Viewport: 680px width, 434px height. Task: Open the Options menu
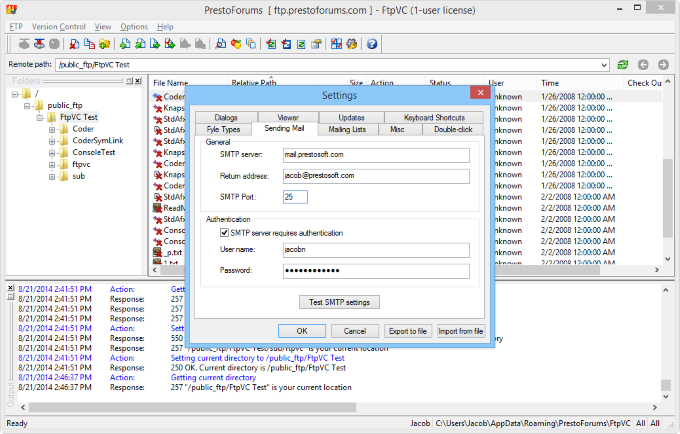(x=134, y=27)
